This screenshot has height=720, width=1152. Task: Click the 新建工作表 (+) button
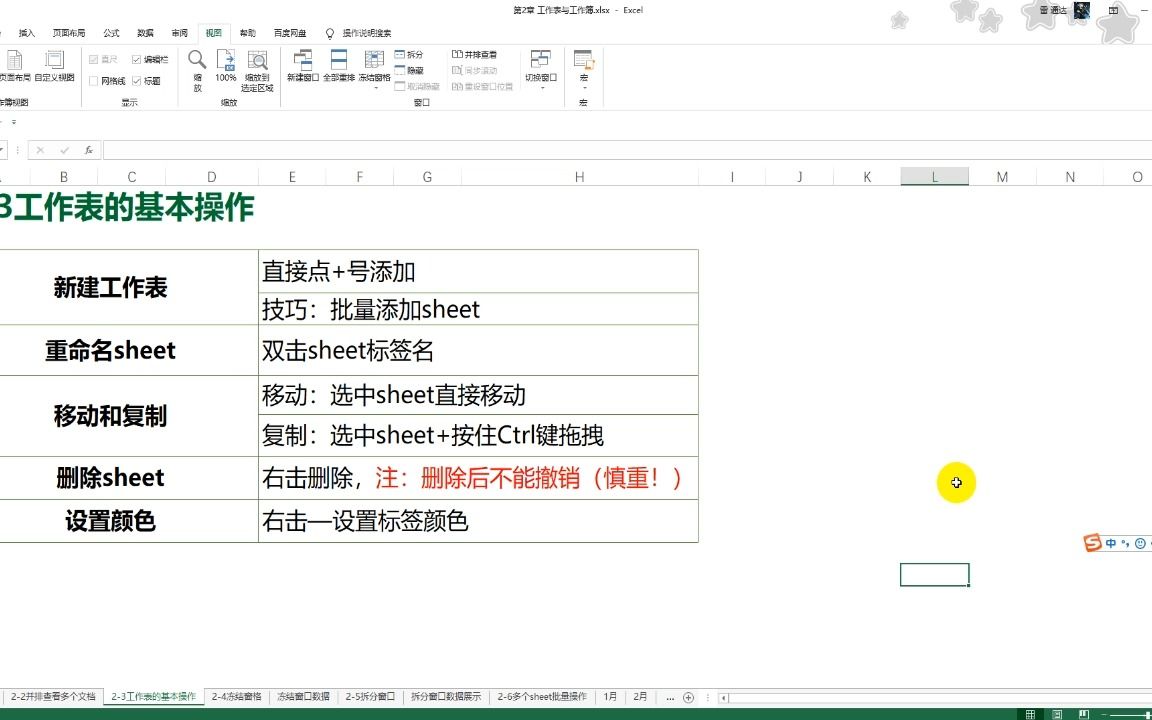coord(689,697)
